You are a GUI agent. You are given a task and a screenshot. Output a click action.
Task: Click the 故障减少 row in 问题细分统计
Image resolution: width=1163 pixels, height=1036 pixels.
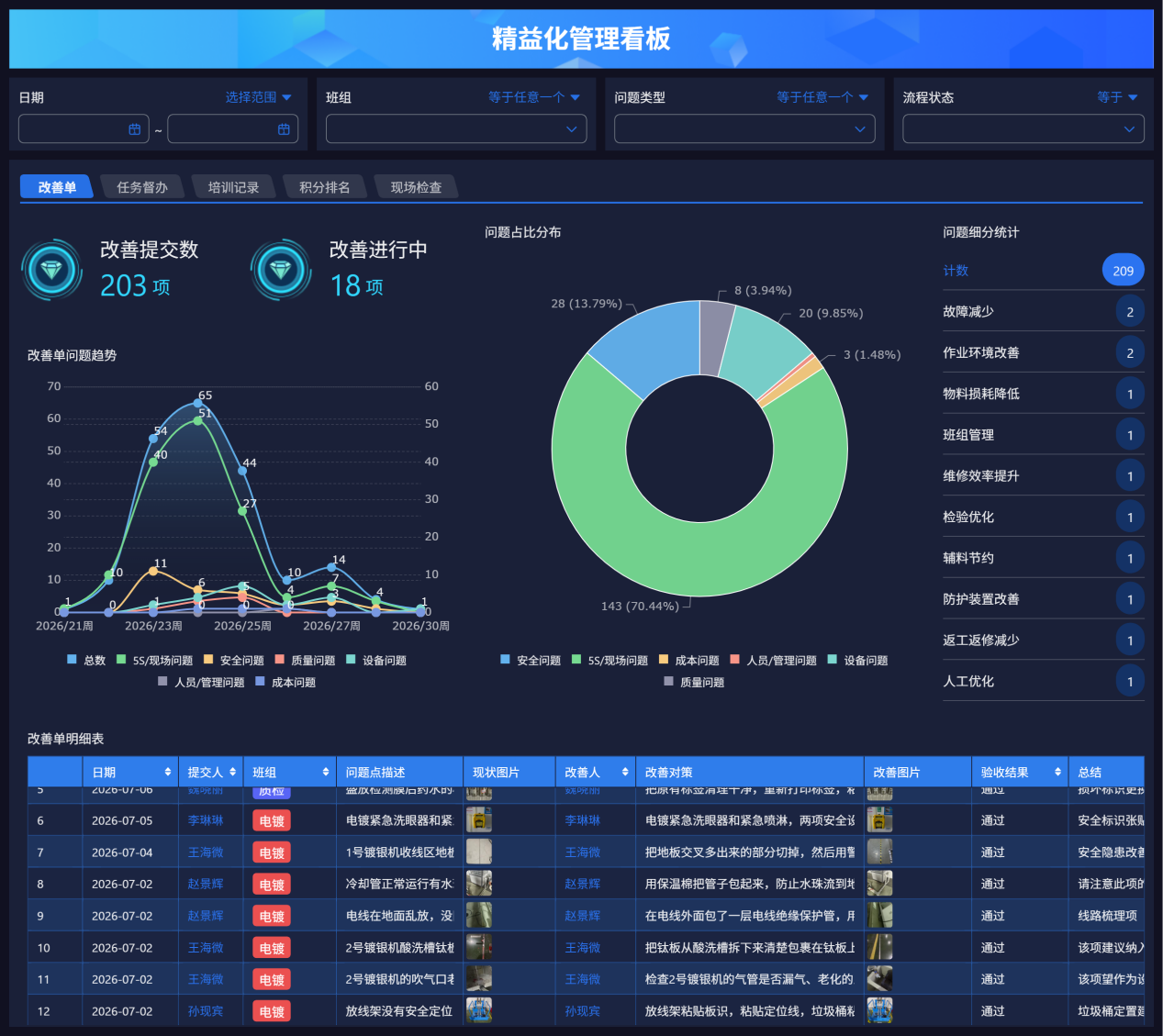(1044, 312)
